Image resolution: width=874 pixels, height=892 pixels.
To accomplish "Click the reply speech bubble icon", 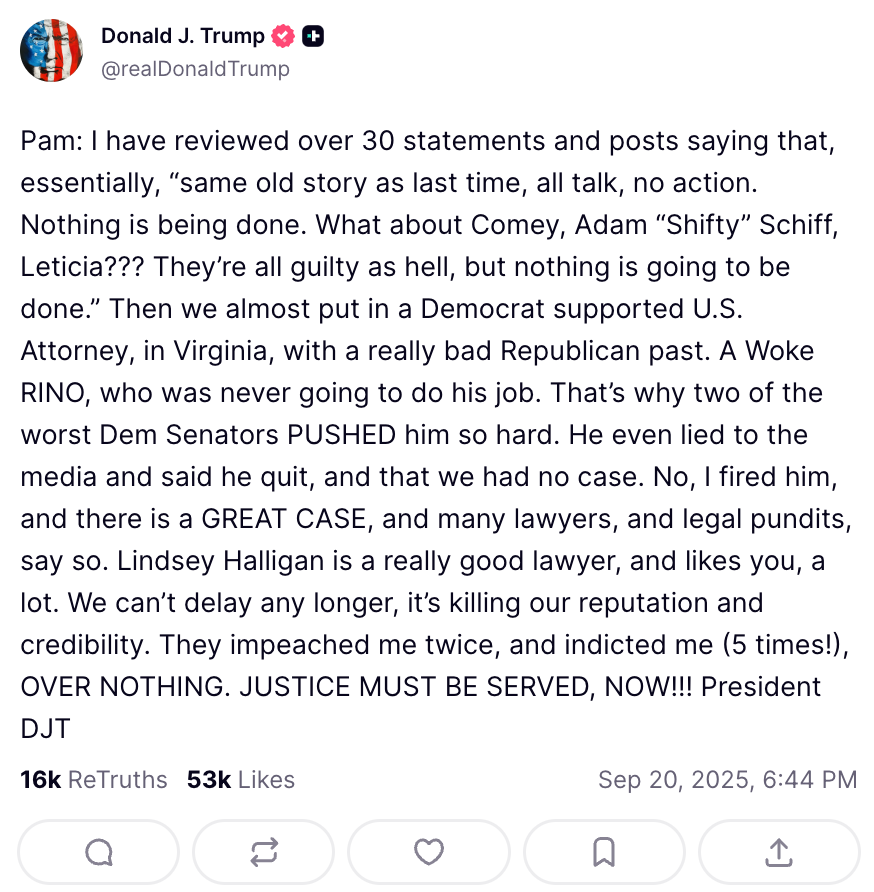I will 99,852.
